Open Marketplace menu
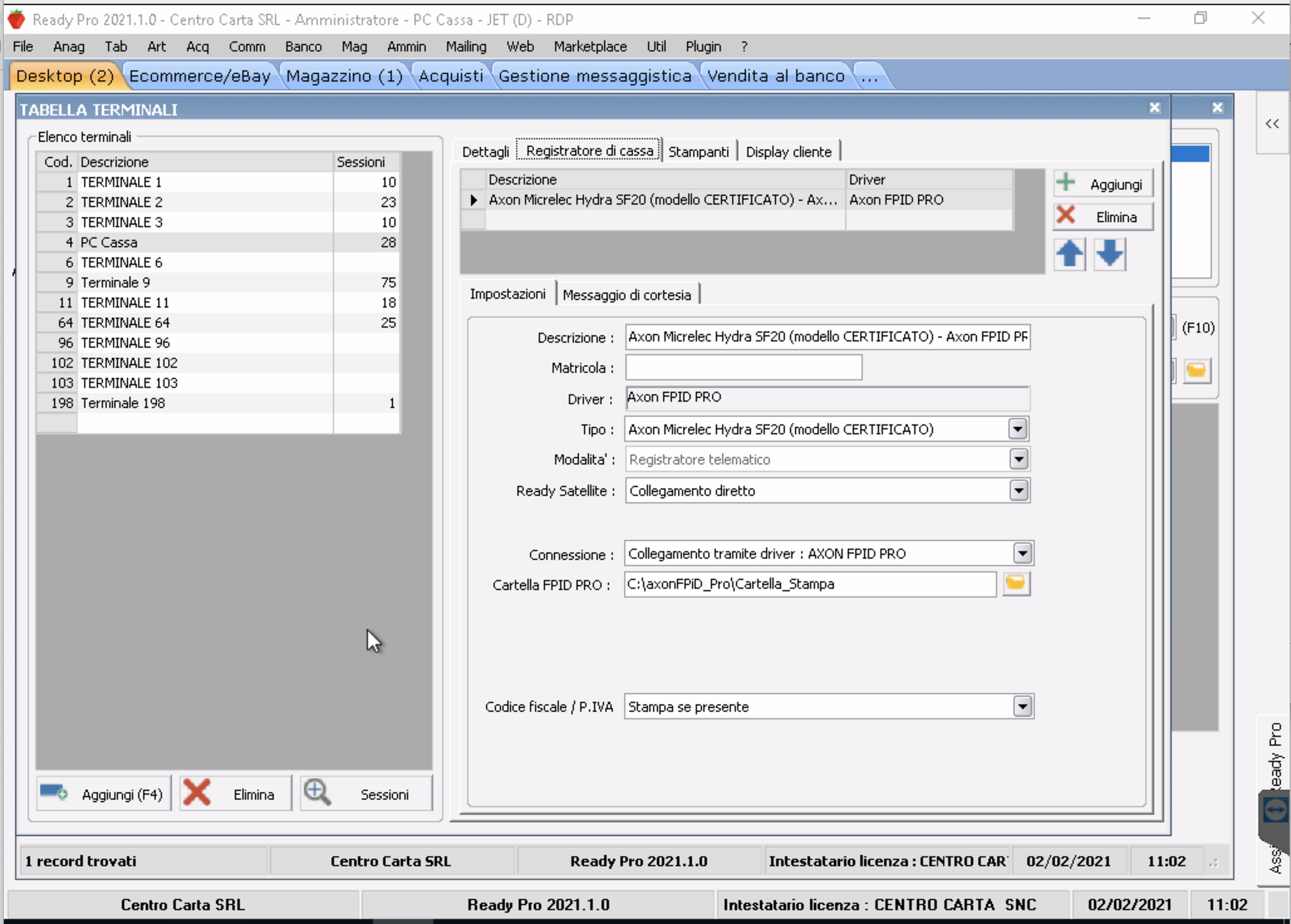 pos(590,46)
